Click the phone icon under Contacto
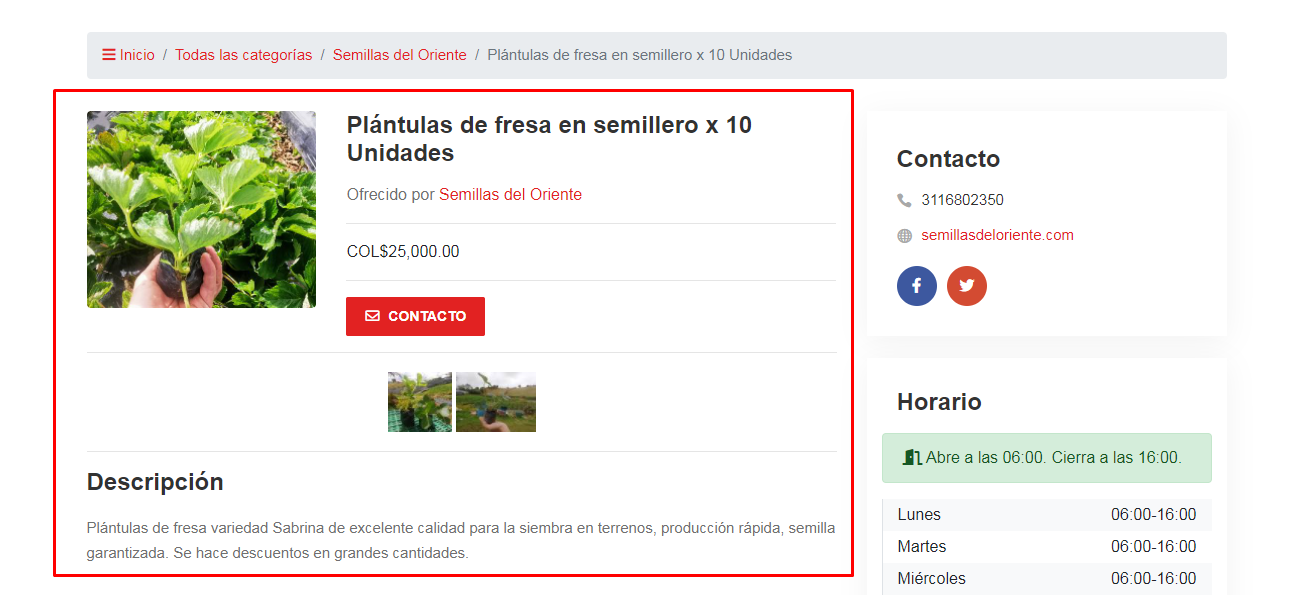 [x=904, y=200]
